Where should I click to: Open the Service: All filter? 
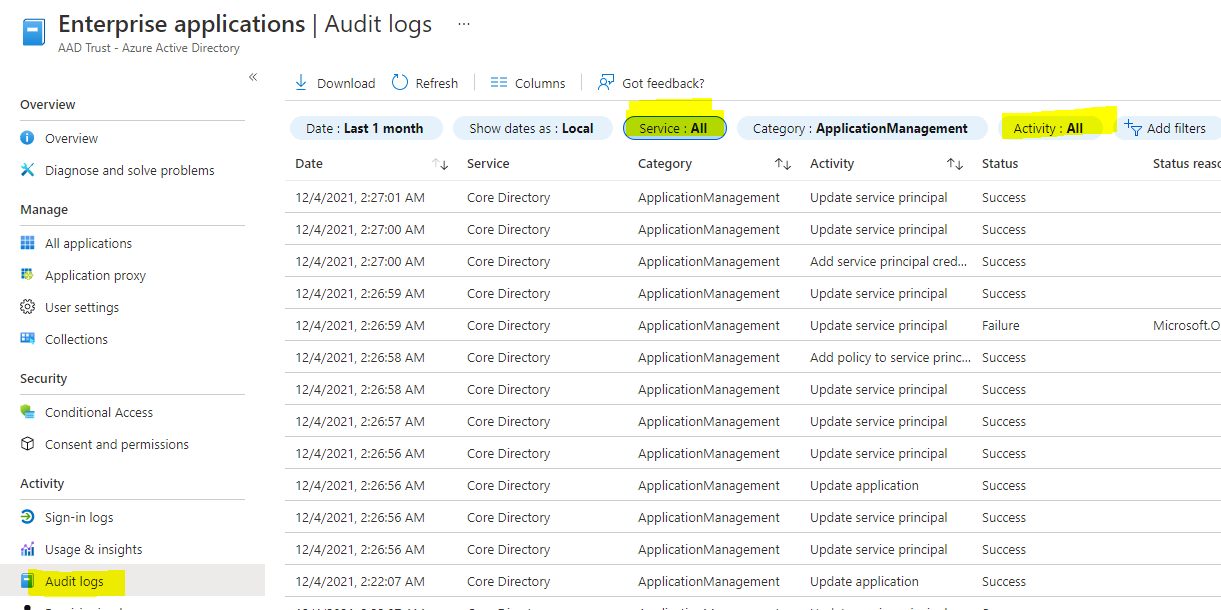click(x=674, y=128)
